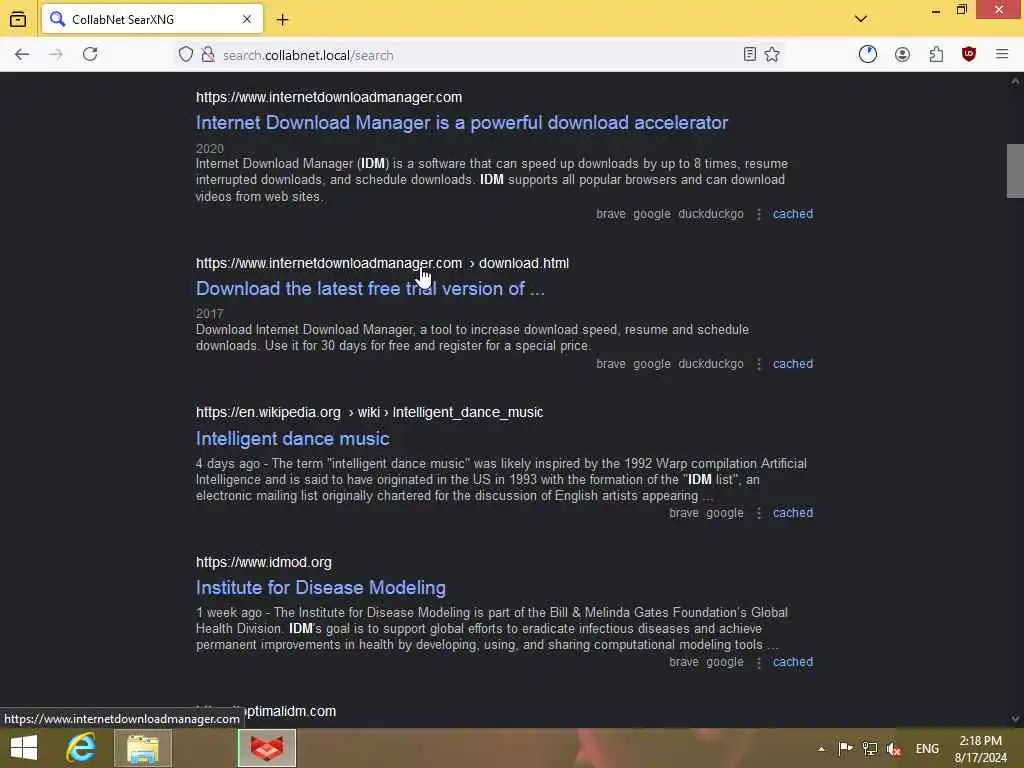Open the uBlock Origin shield icon
Image resolution: width=1024 pixels, height=768 pixels.
click(968, 55)
